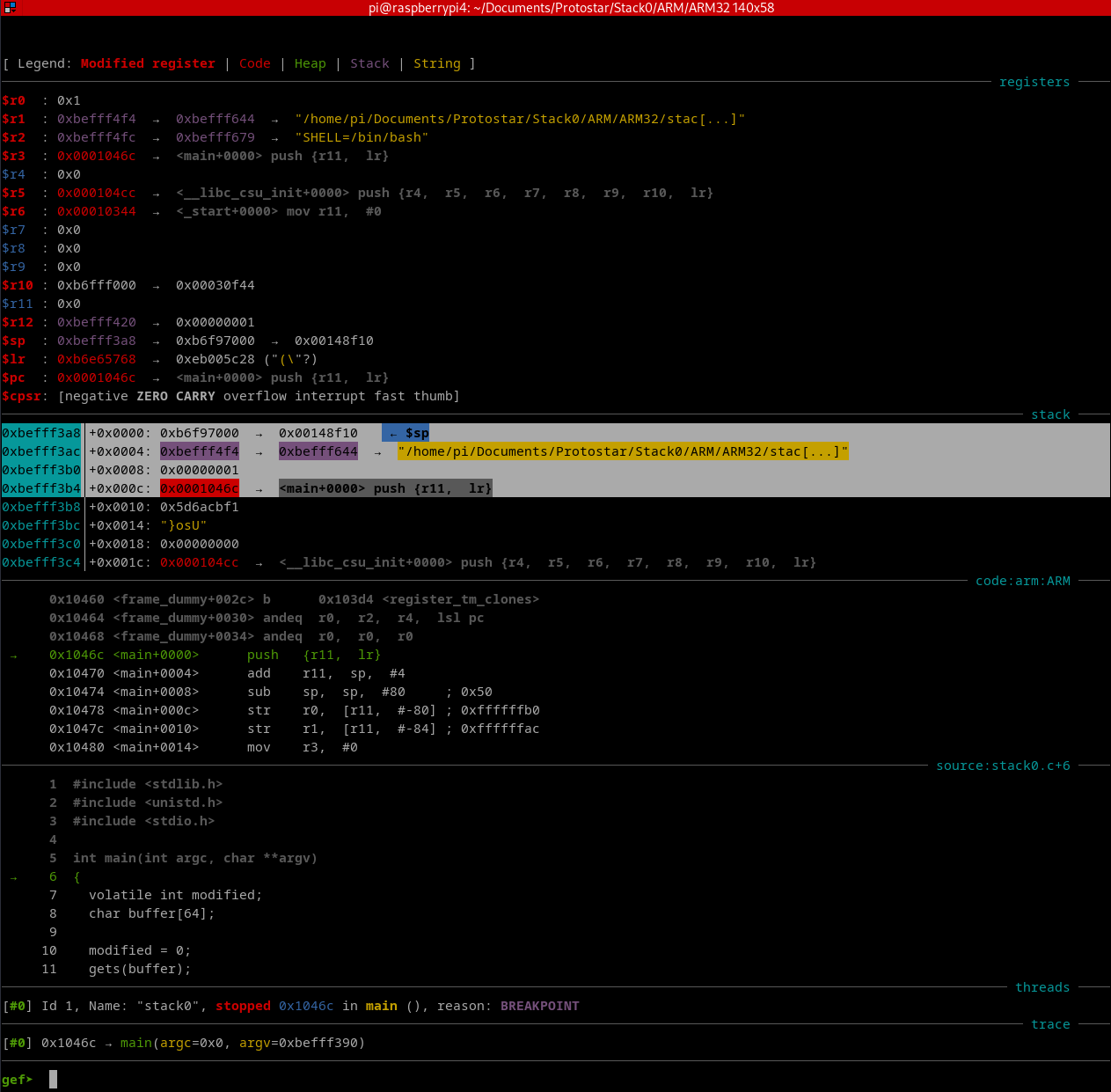Click the 'source:stack0.c+6' header
Screen dimensions: 1111x1092
[1003, 766]
